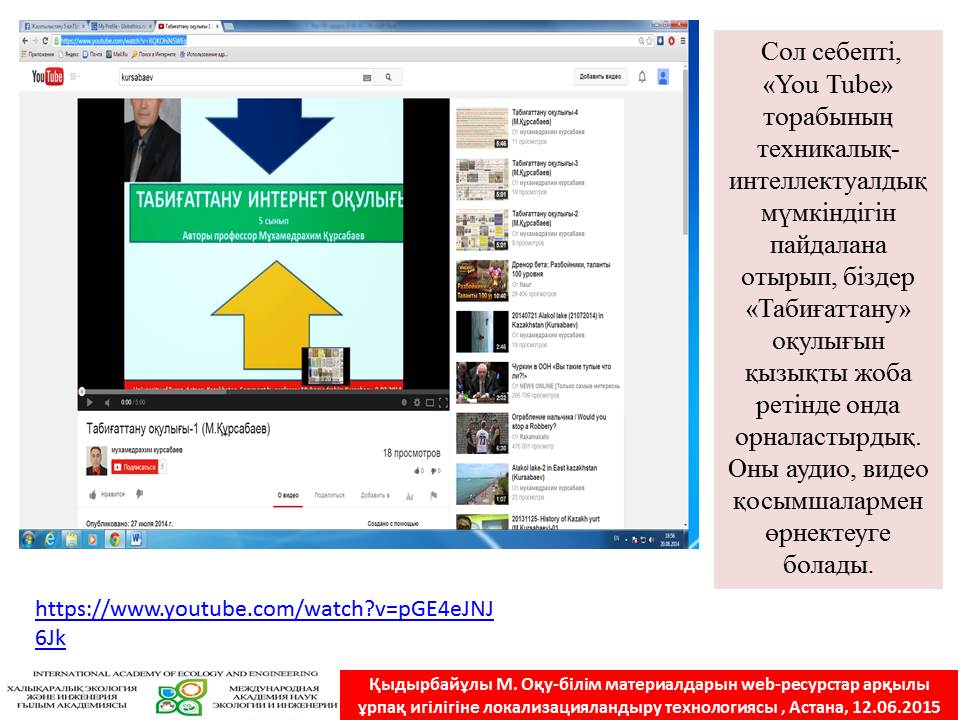Open suggested video Табиғаттану оқулығы-2
The height and width of the screenshot is (720, 960).
pos(539,229)
